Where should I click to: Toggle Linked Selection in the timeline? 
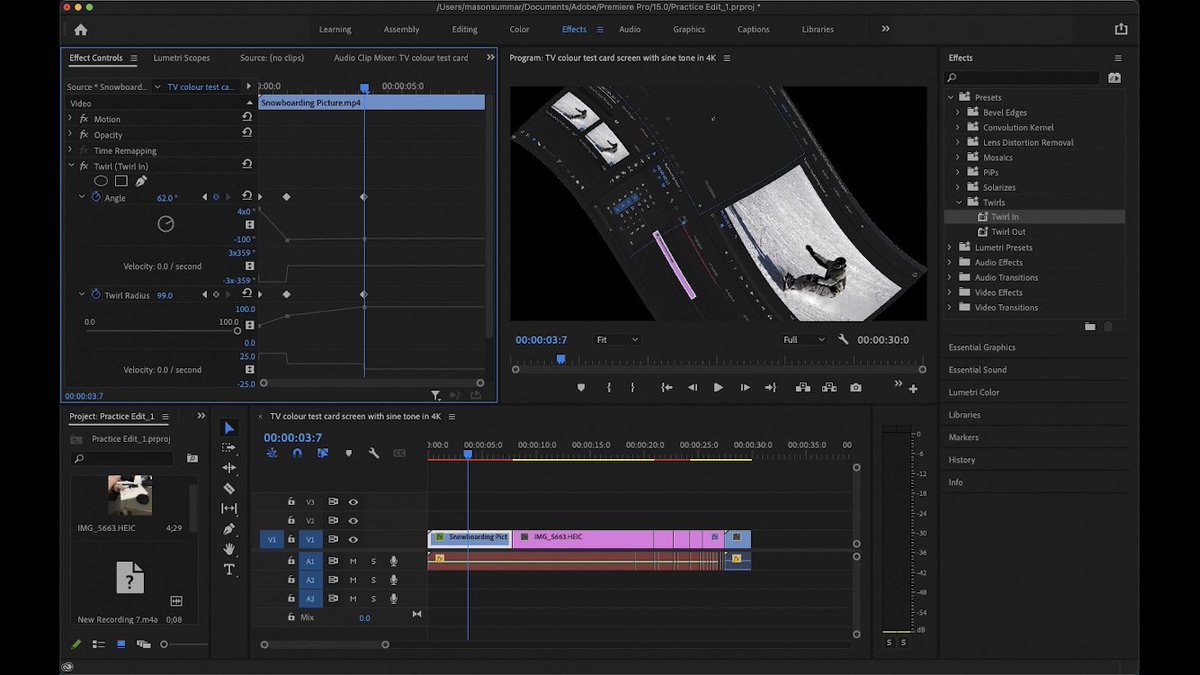tap(322, 453)
